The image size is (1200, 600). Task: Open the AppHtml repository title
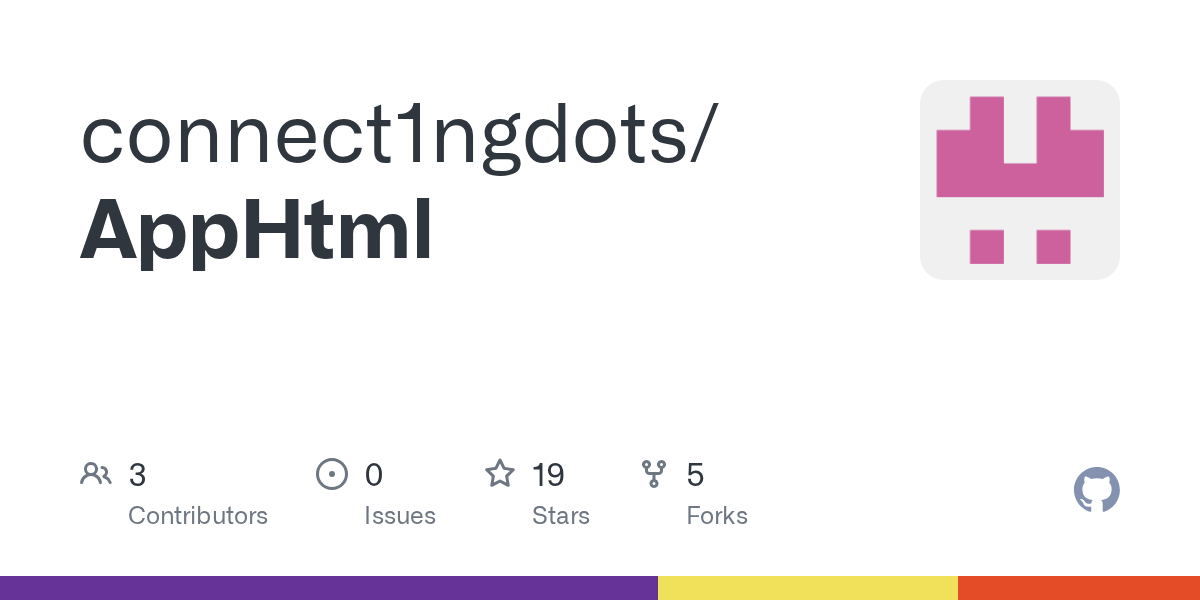(x=256, y=230)
